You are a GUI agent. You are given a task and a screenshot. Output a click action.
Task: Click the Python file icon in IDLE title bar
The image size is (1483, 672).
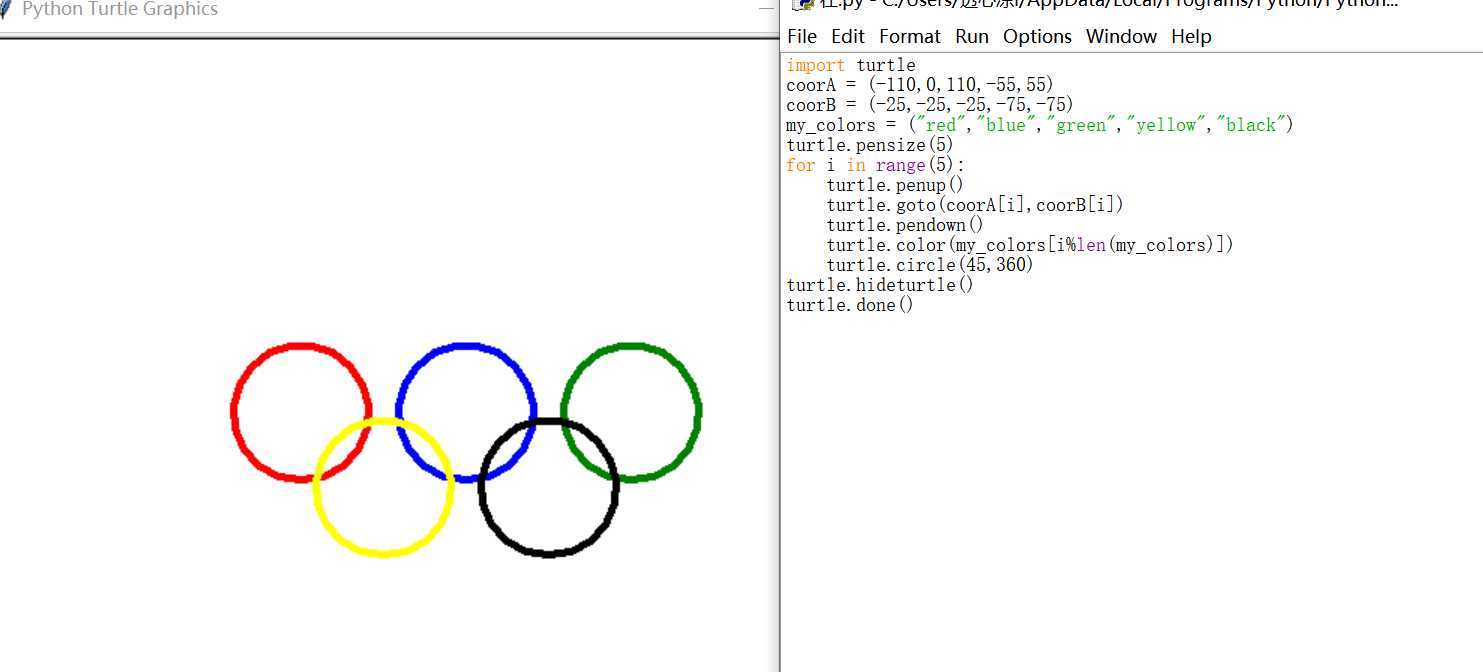pos(802,4)
